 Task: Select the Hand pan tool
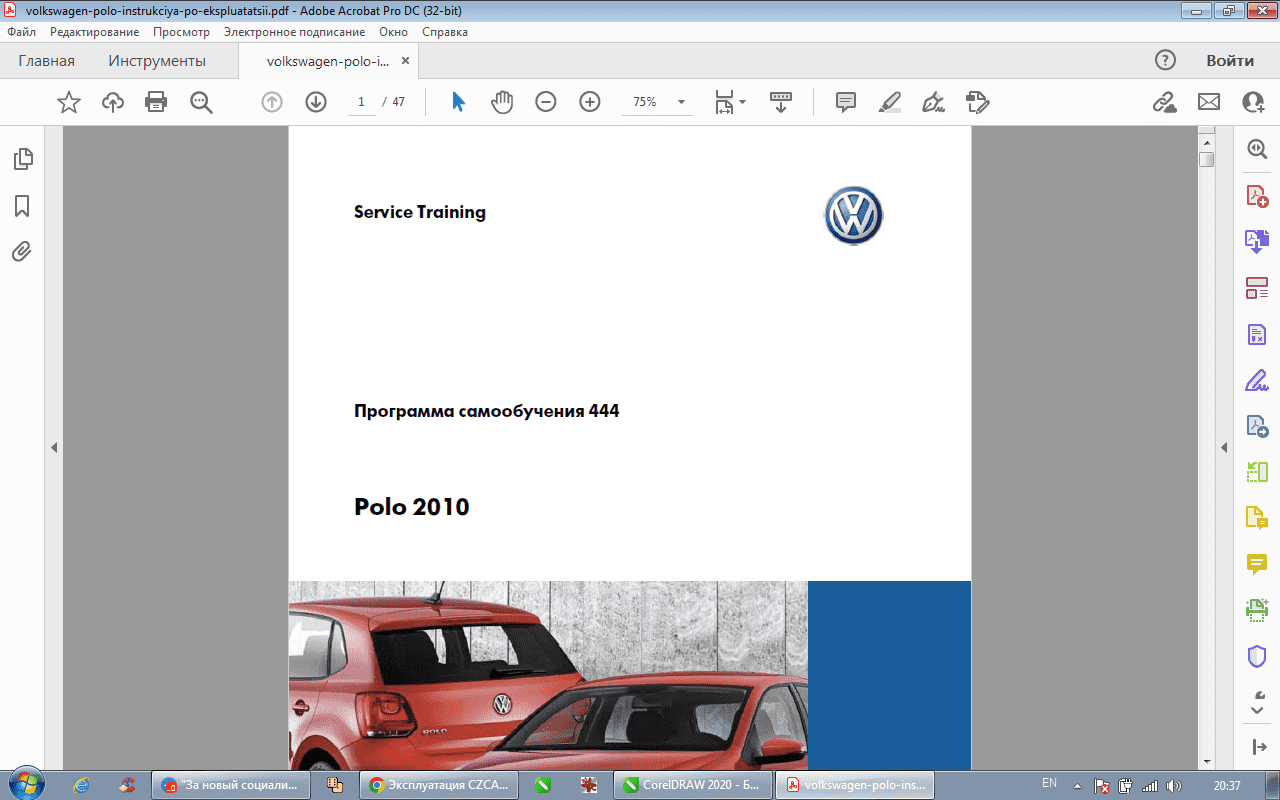[x=501, y=102]
